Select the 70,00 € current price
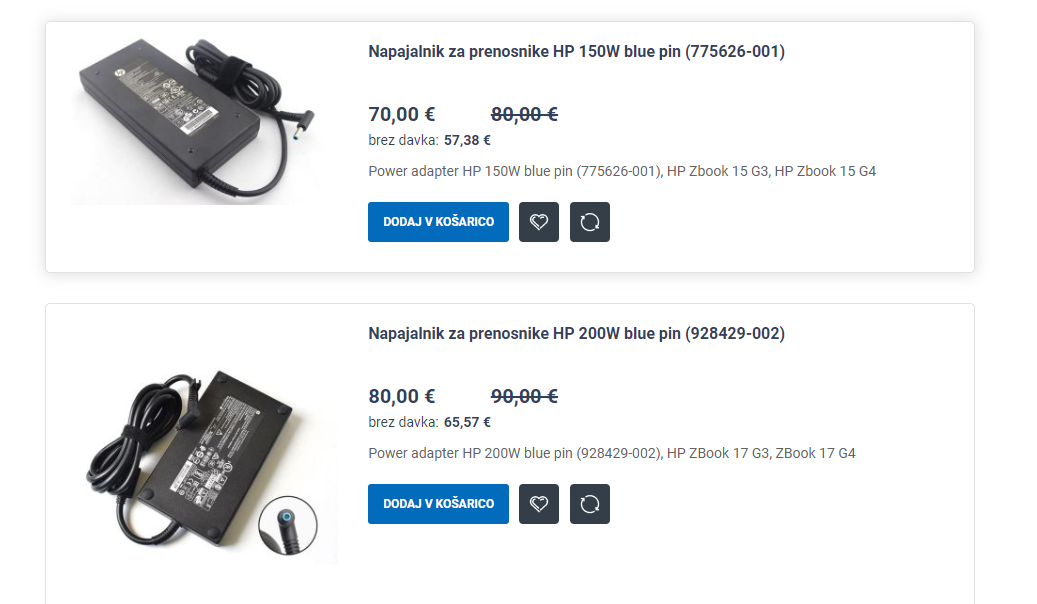The image size is (1037, 604). point(401,114)
